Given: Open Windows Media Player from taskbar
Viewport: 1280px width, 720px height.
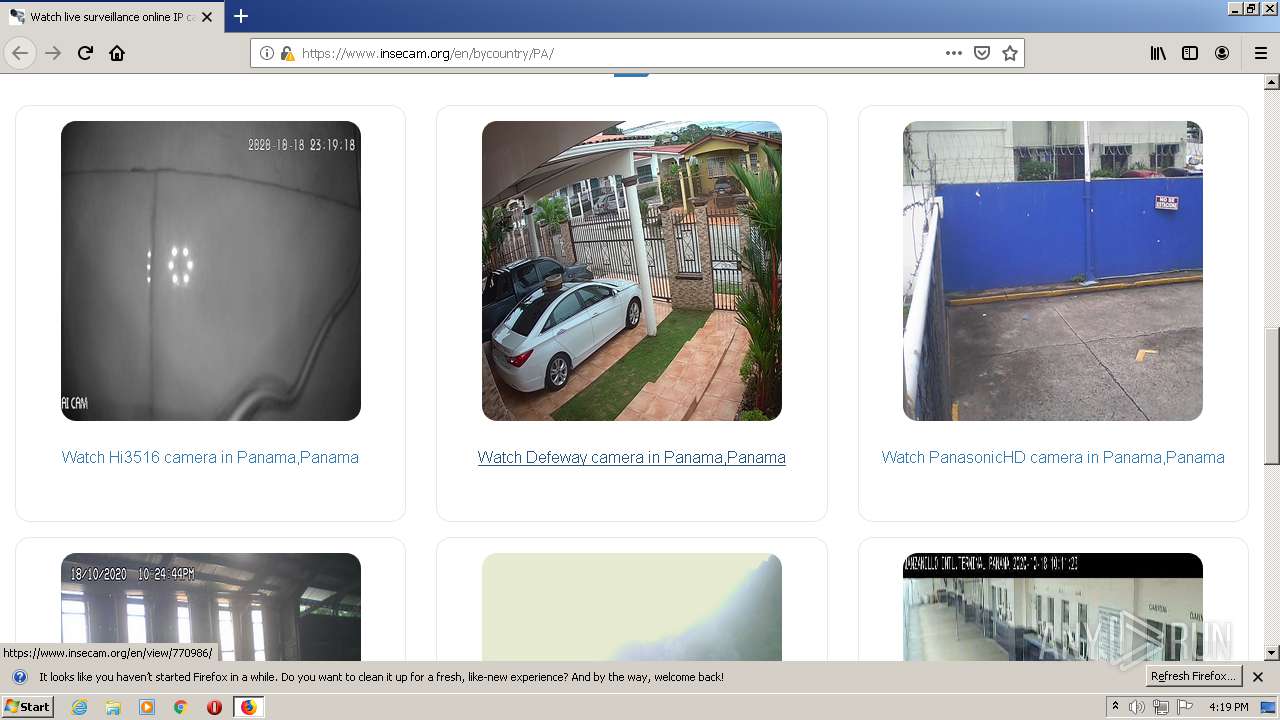Looking at the screenshot, I should 147,707.
